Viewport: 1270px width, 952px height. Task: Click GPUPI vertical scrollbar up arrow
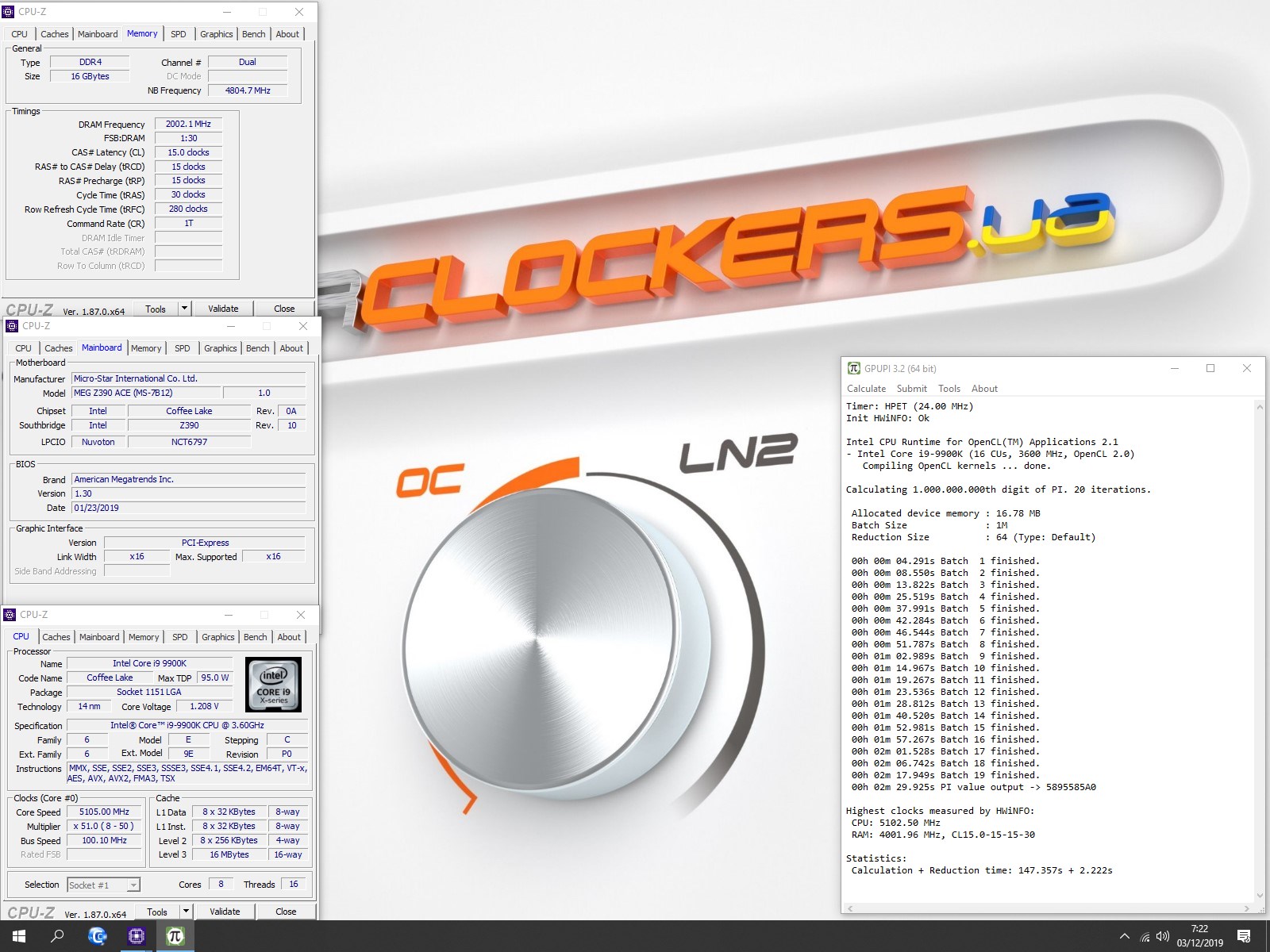pyautogui.click(x=1259, y=406)
